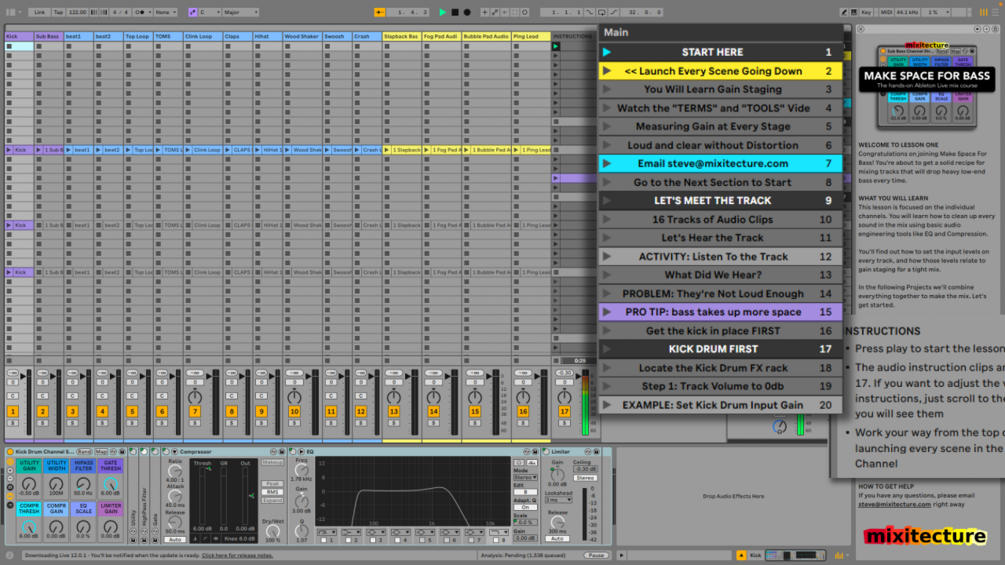Toggle the Draw mode pencil icon
This screenshot has height=565, width=1005.
pyautogui.click(x=843, y=12)
